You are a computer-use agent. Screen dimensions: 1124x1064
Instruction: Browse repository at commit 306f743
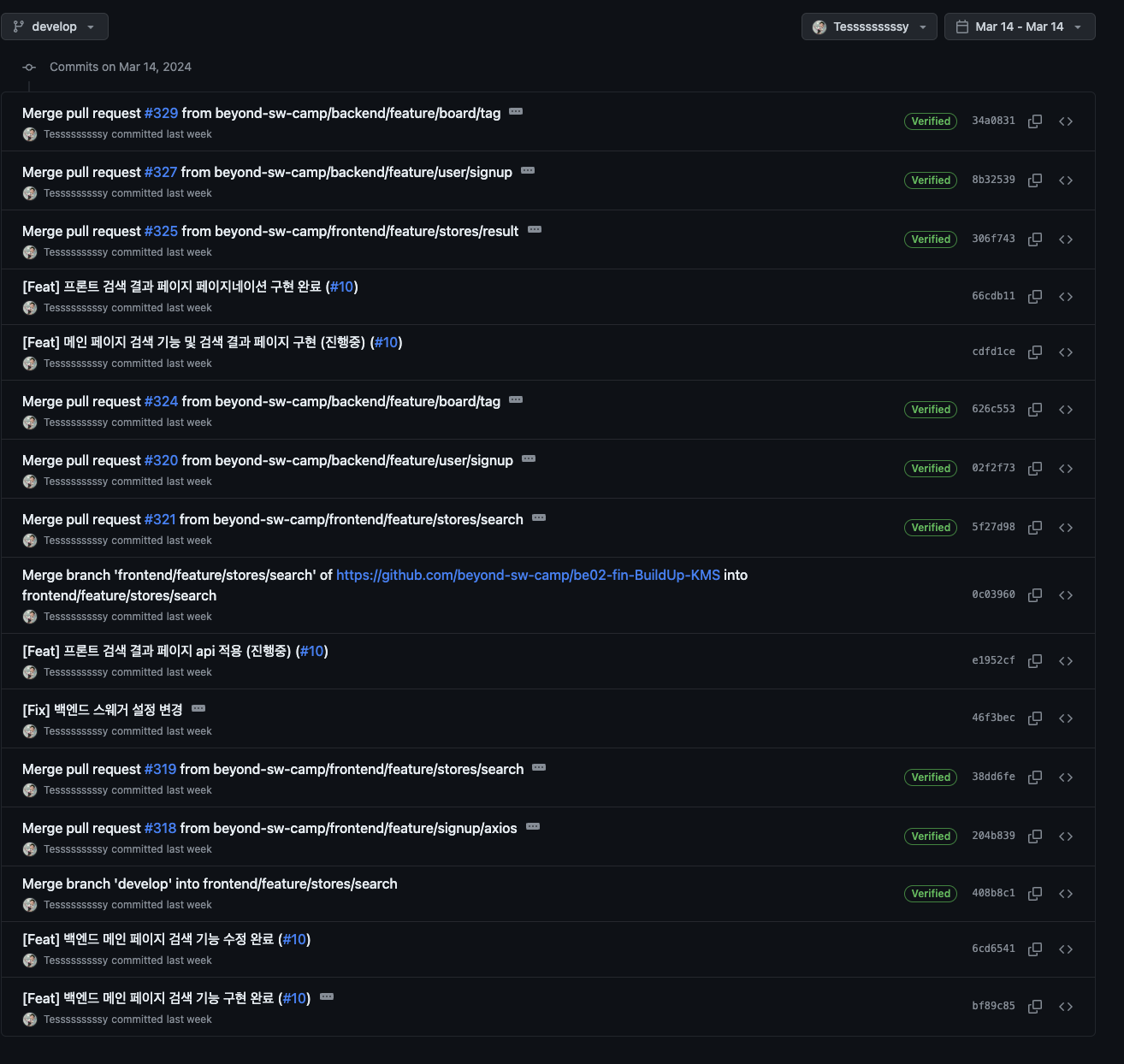coord(1066,239)
